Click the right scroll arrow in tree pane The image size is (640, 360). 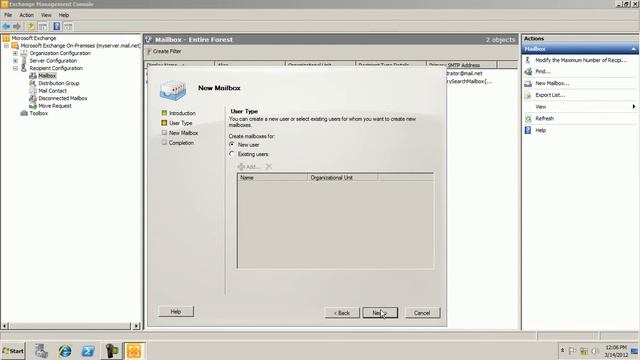click(x=136, y=326)
